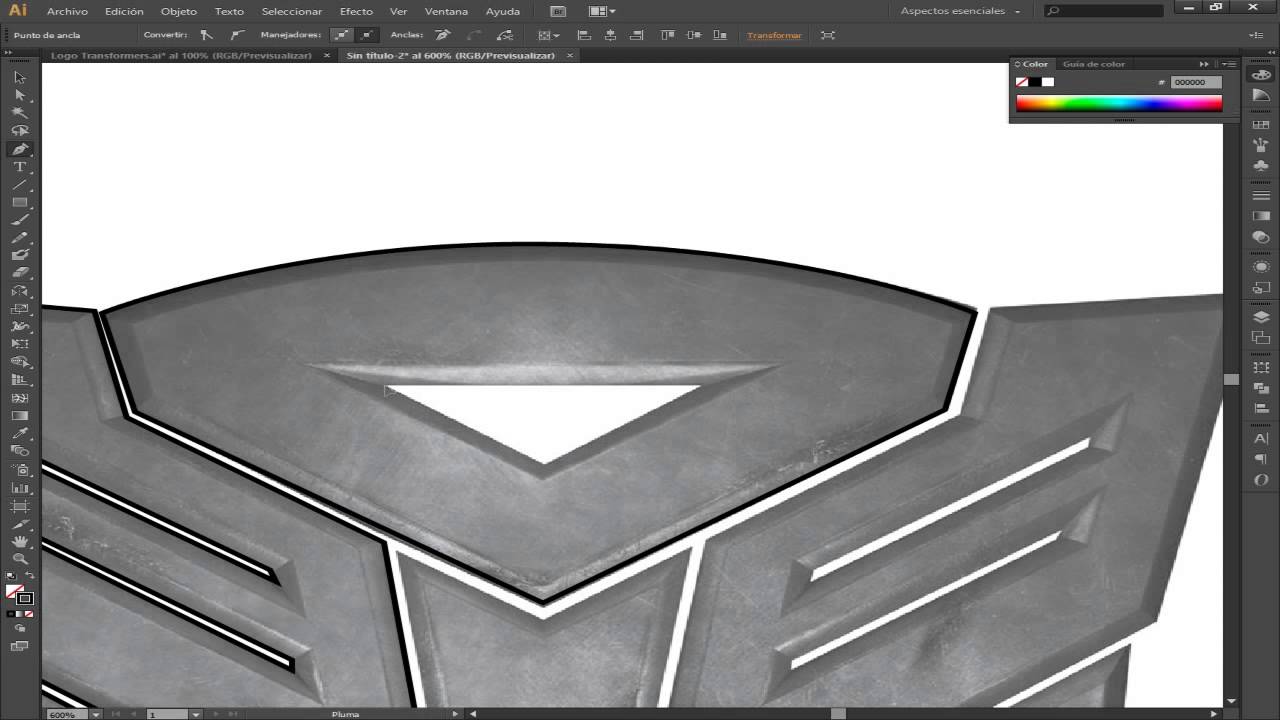
Task: Toggle show handles for multiple anchors
Action: pos(342,35)
